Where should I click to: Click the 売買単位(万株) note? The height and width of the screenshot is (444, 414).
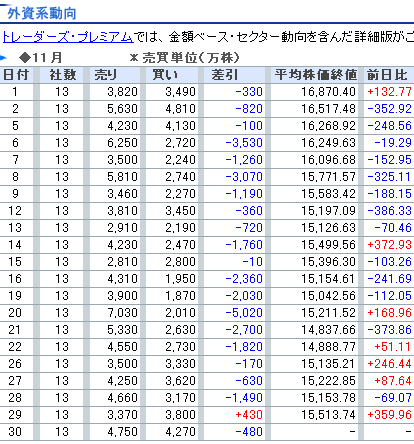click(185, 58)
